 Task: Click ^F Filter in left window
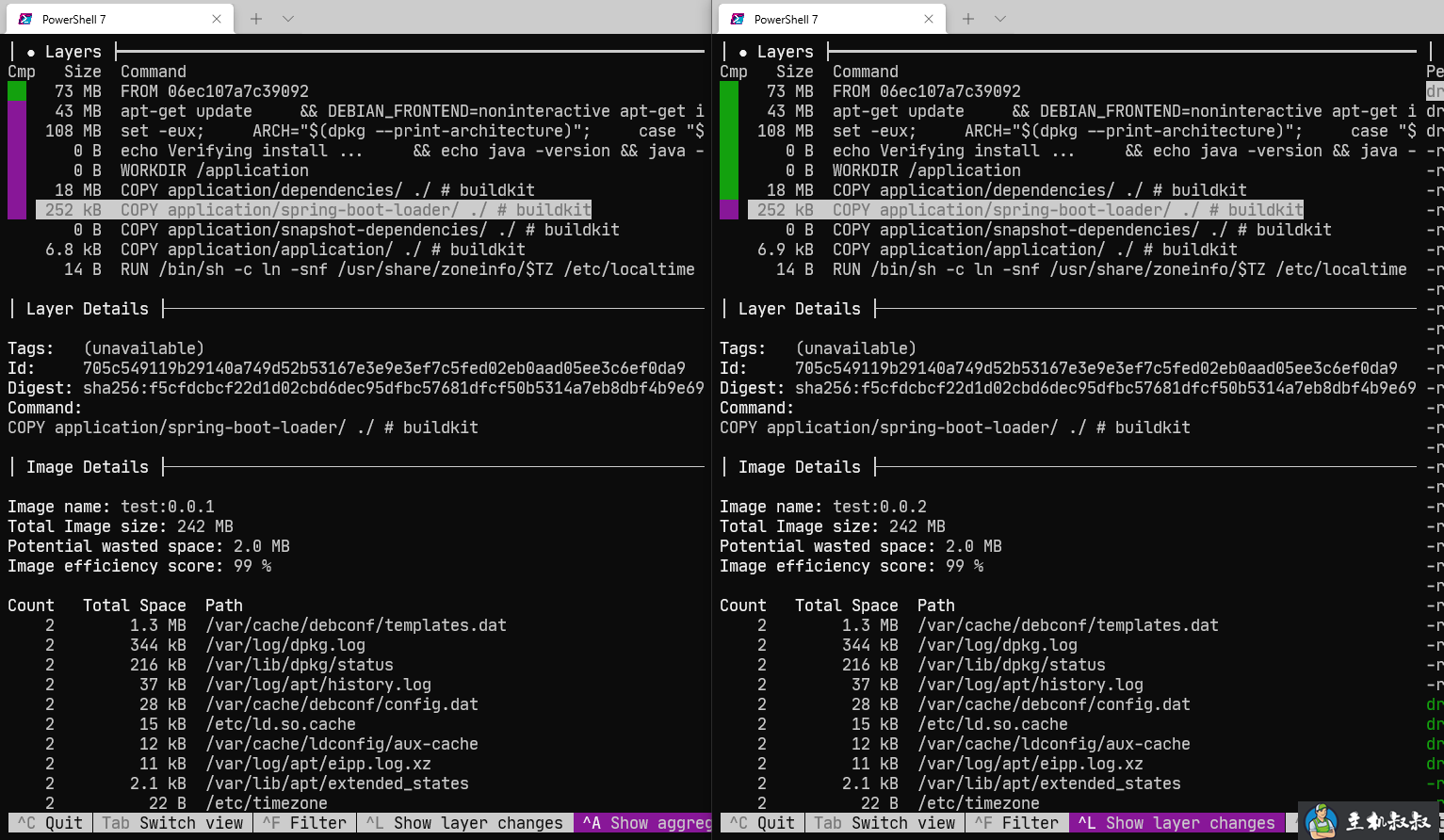click(304, 823)
